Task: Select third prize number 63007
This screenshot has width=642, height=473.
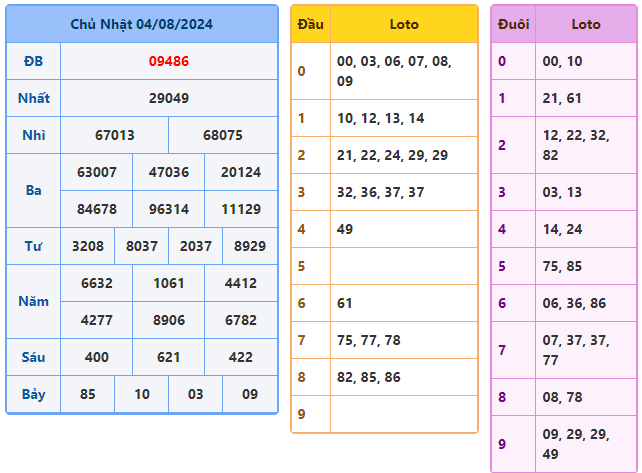Action: coord(96,172)
